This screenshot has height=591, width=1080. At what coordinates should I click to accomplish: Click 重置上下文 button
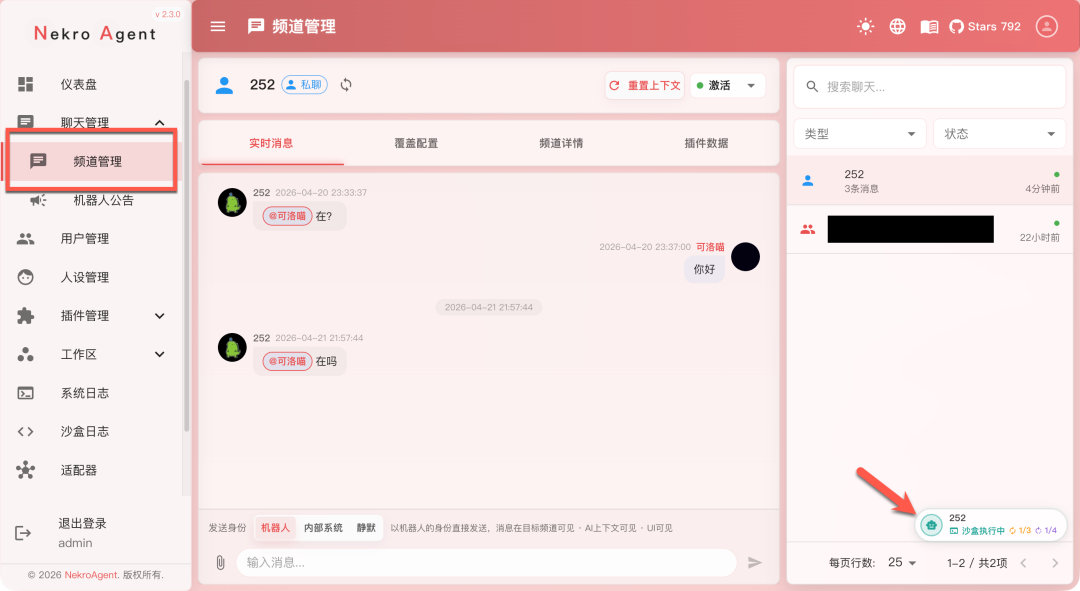point(645,85)
